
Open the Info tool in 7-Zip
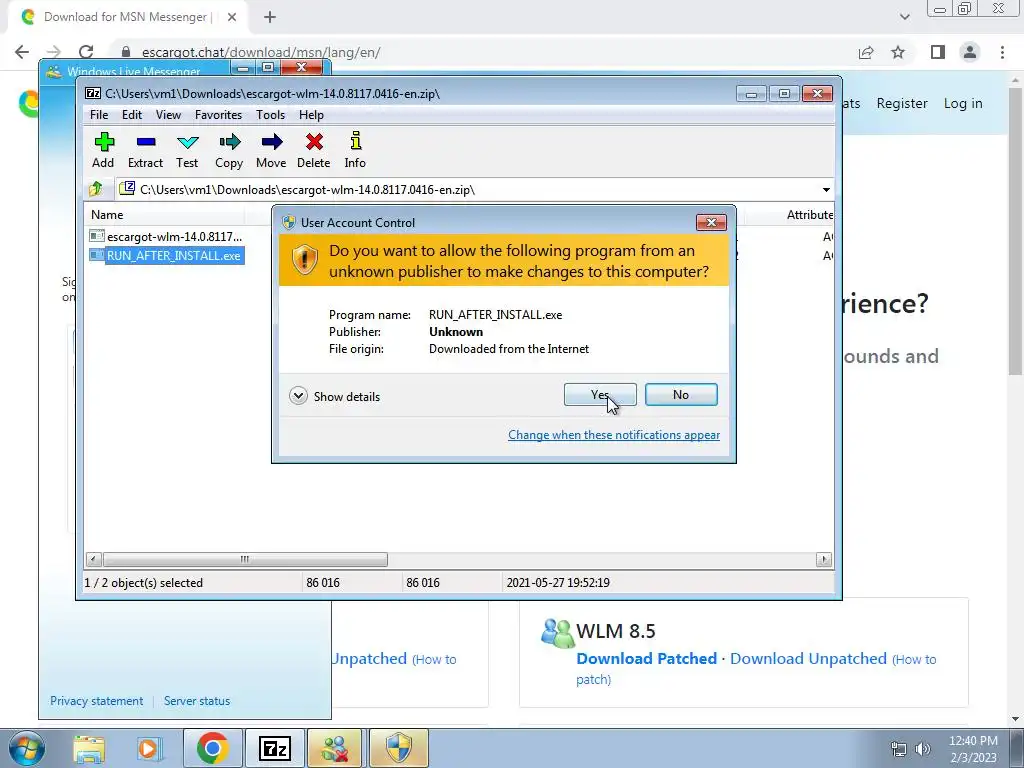click(x=355, y=151)
